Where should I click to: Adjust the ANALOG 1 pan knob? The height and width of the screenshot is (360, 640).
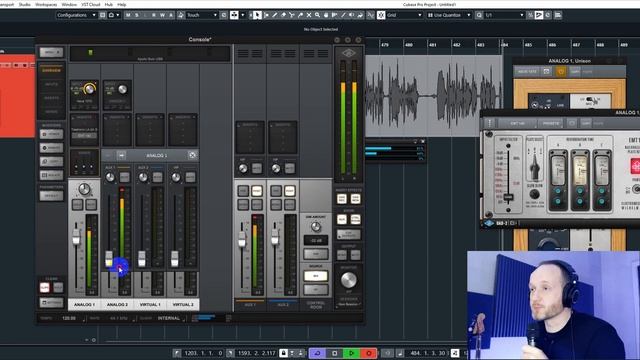coord(84,189)
